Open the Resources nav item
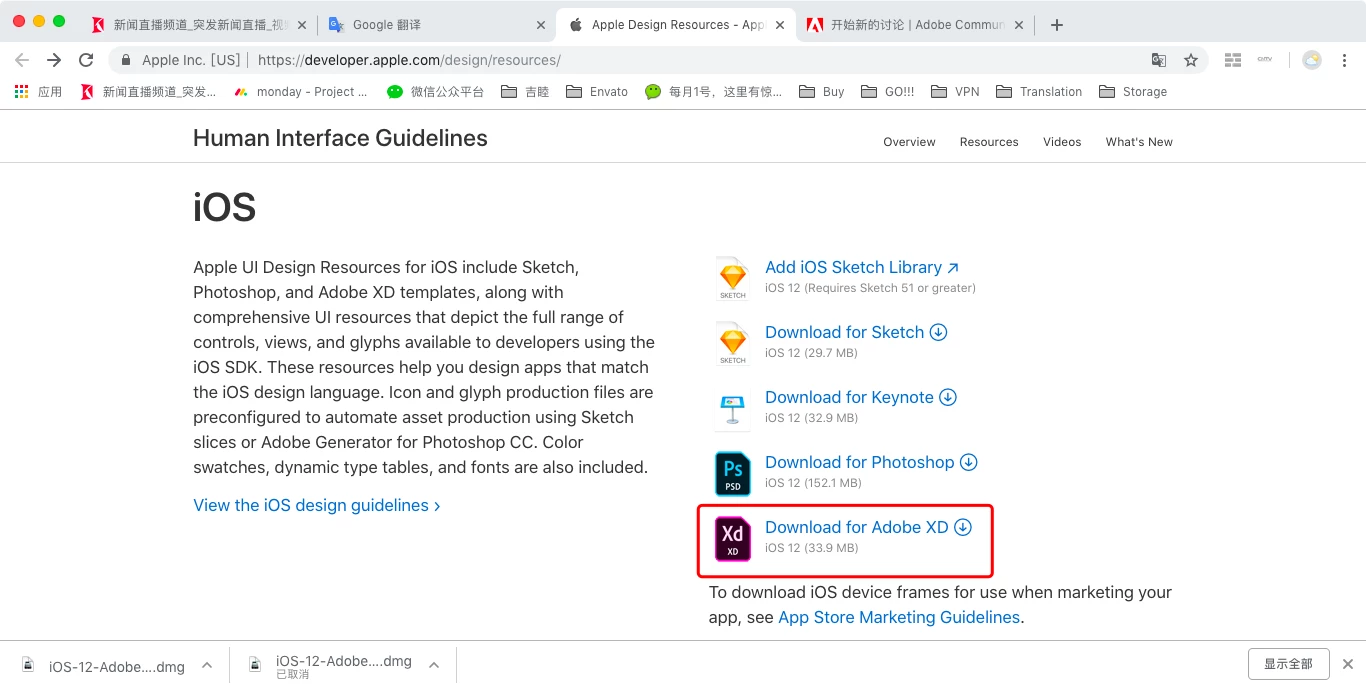1366x689 pixels. [x=989, y=142]
